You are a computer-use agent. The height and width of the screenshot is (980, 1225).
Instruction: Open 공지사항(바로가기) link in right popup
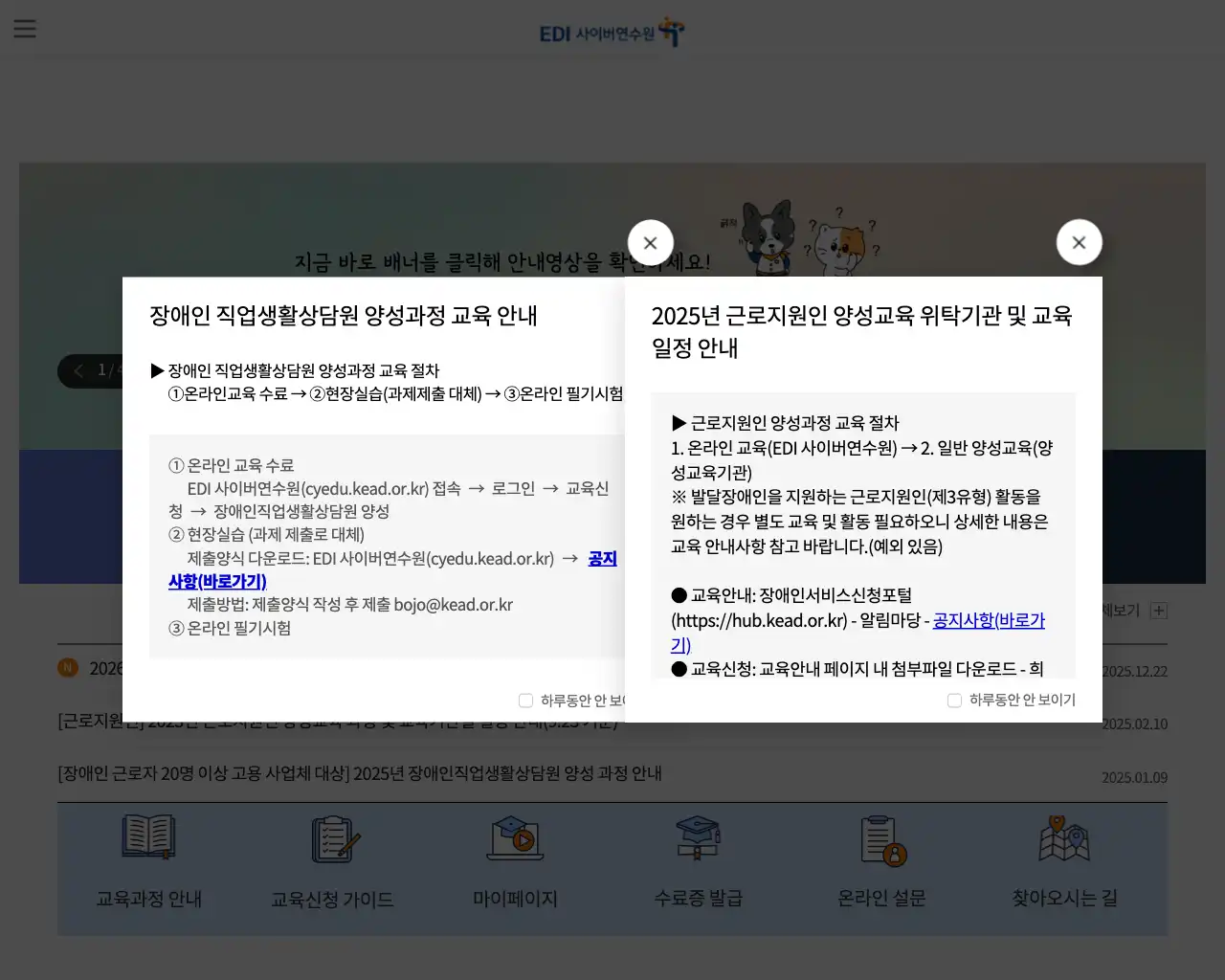coord(990,620)
